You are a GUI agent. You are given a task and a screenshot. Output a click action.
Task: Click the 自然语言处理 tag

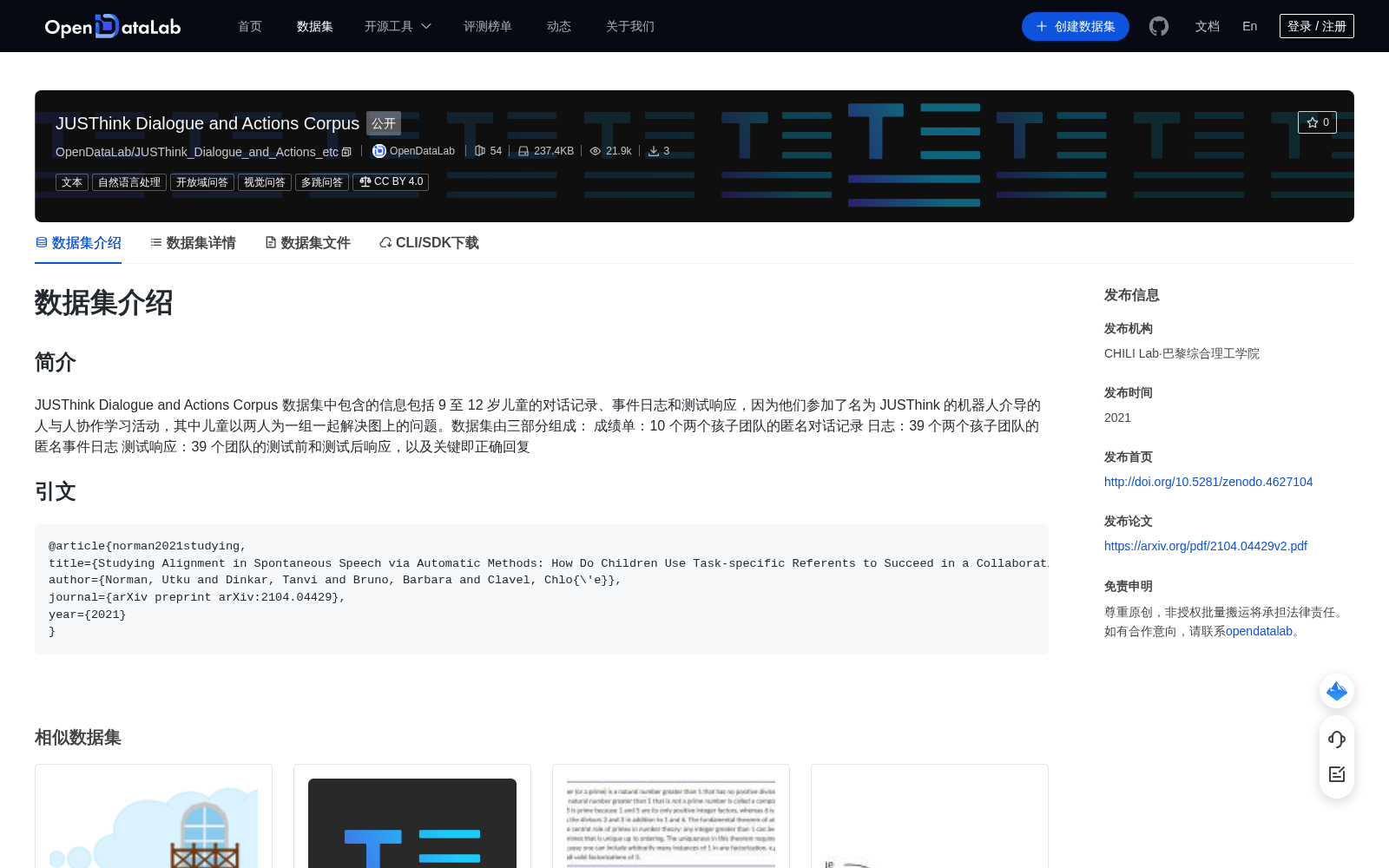129,182
